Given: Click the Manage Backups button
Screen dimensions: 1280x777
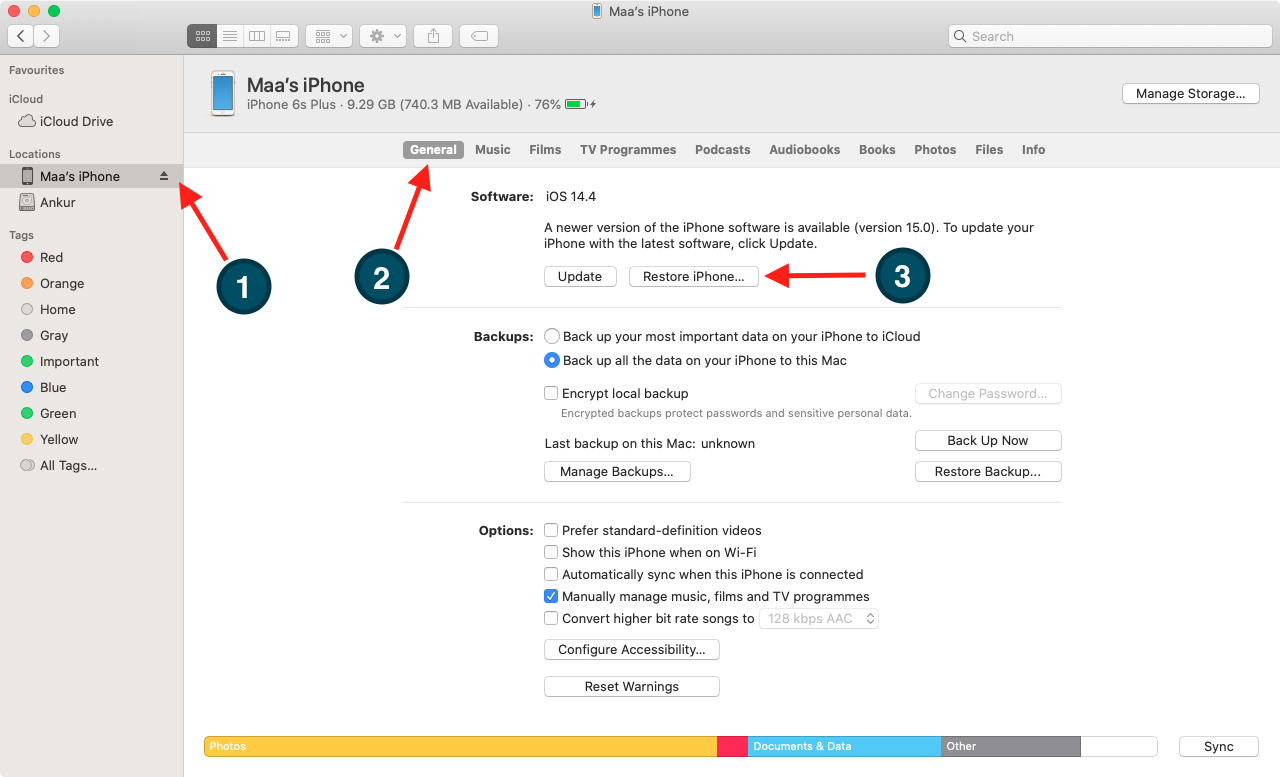Looking at the screenshot, I should coord(617,471).
